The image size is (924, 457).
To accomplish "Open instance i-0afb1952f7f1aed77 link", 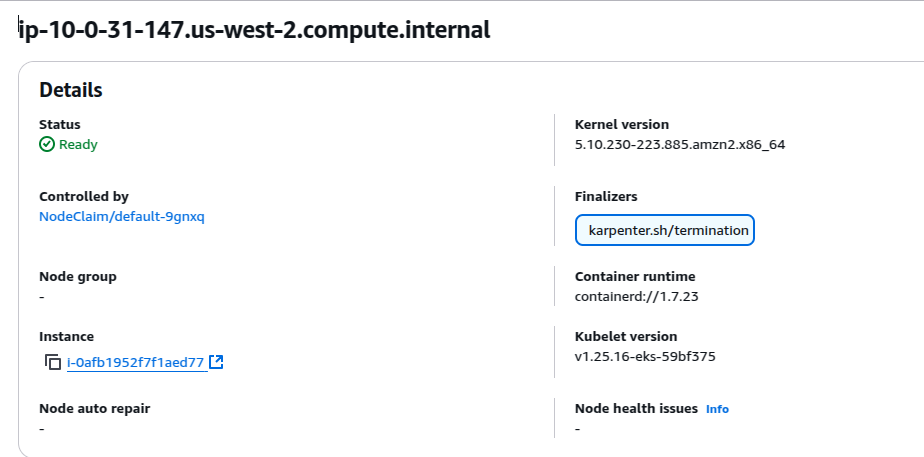I will (x=136, y=363).
